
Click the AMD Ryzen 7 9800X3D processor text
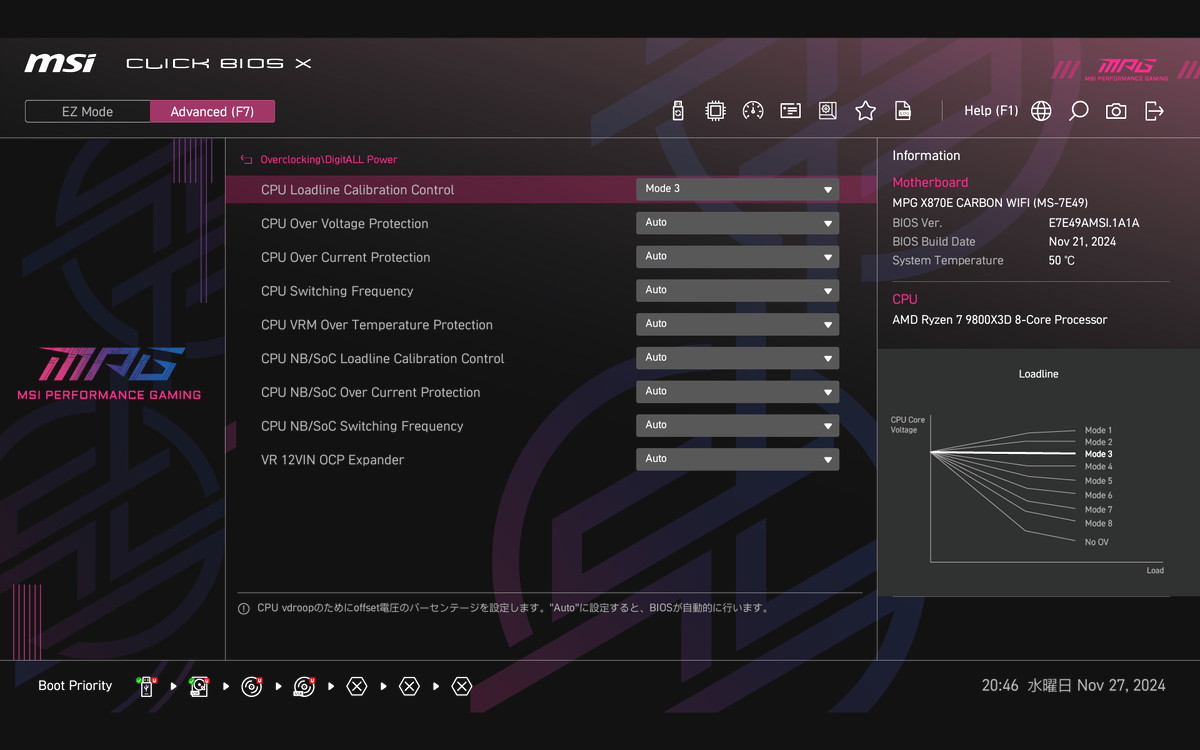(1000, 320)
